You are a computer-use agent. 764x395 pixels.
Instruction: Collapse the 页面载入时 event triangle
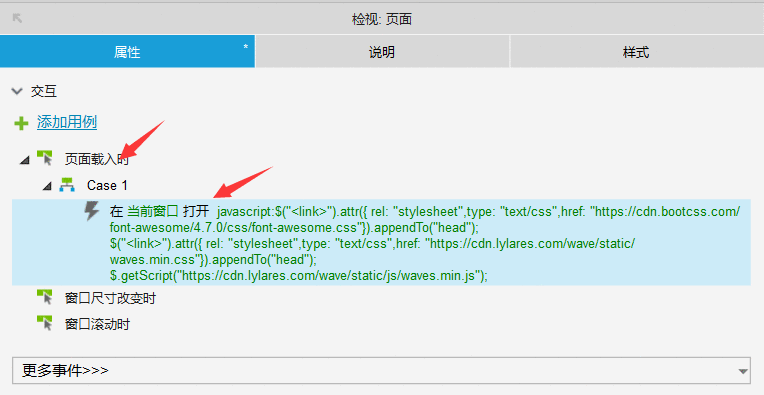(x=24, y=160)
